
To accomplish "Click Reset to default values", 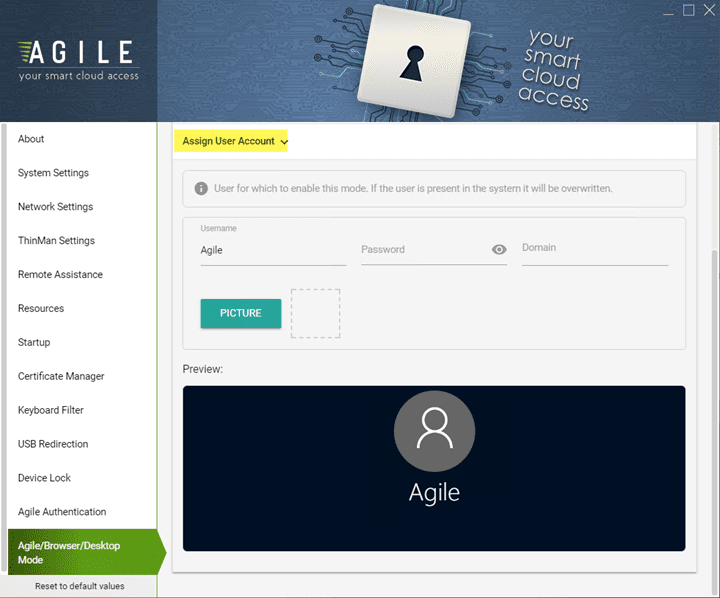I will click(x=79, y=586).
